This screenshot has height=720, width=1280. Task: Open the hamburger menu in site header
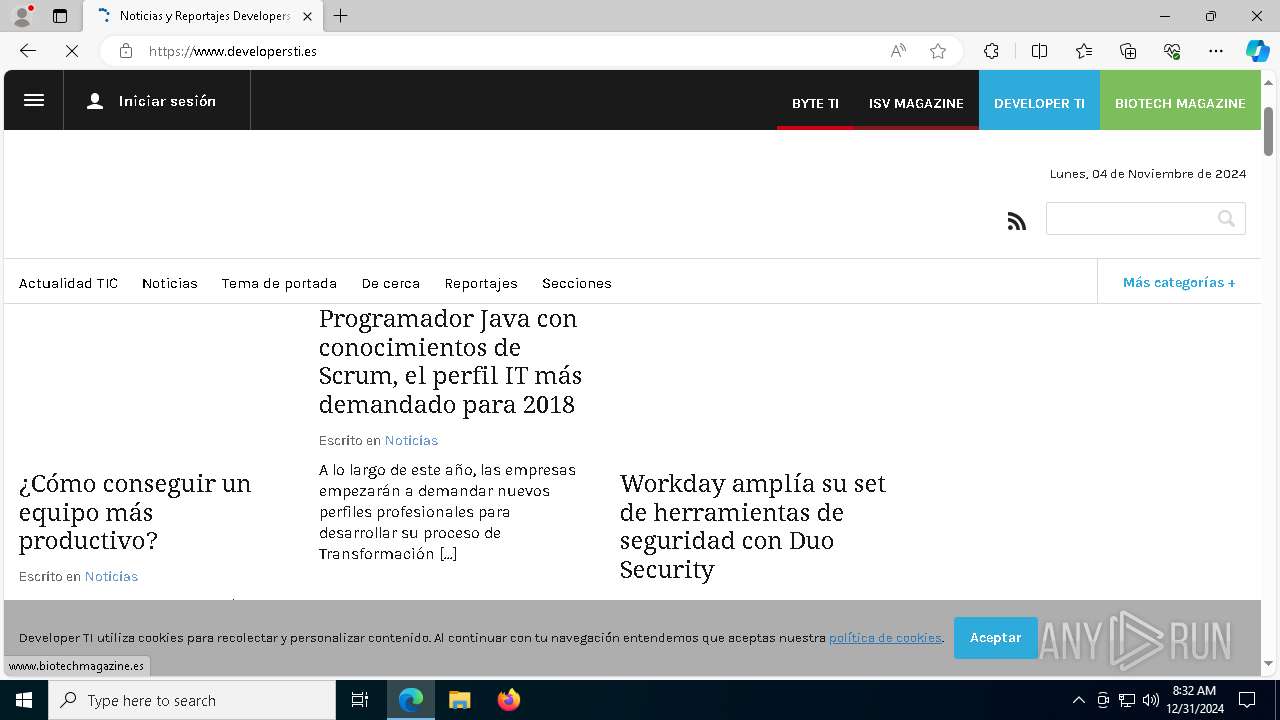click(x=34, y=100)
